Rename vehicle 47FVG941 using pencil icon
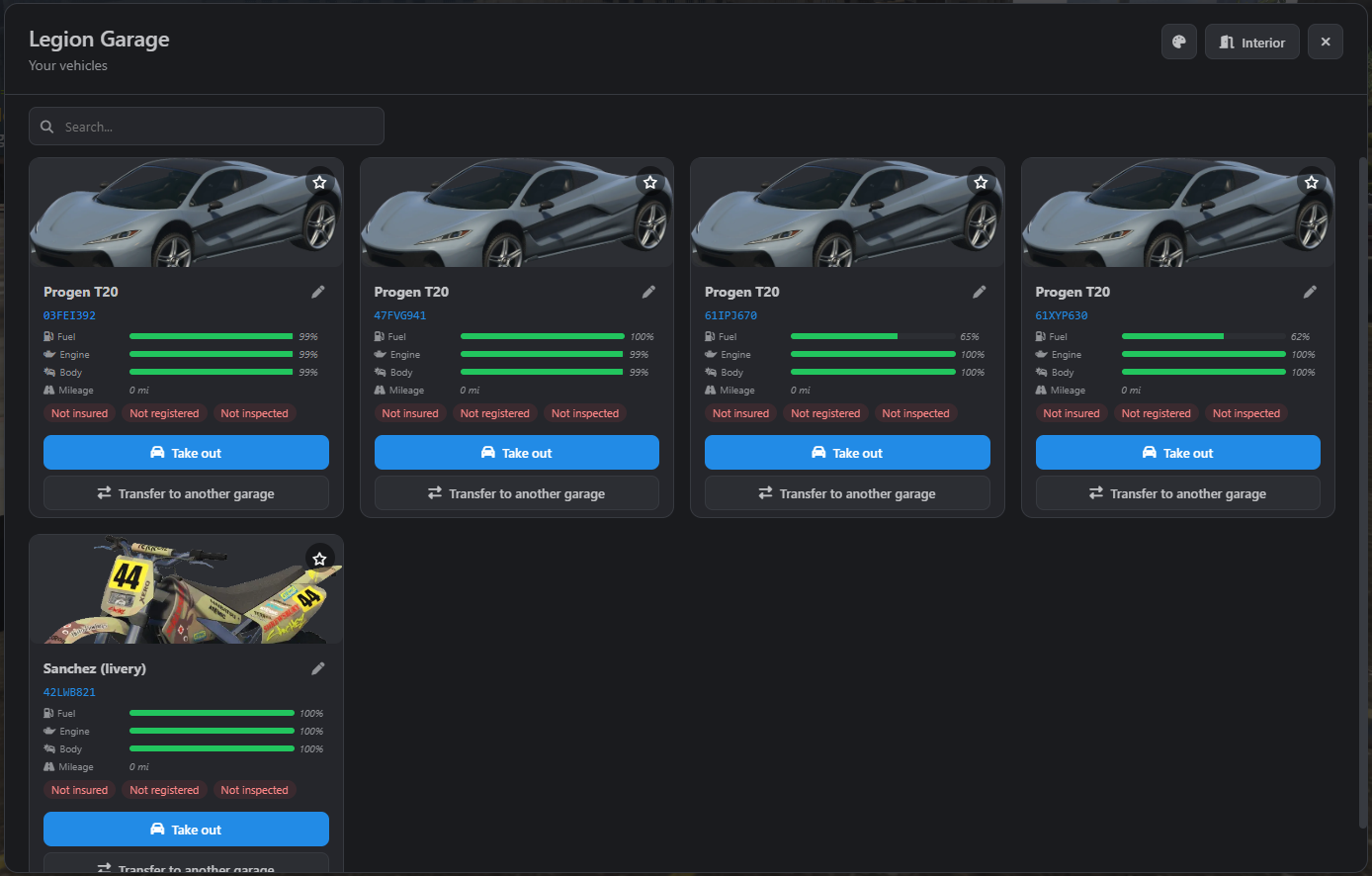This screenshot has height=876, width=1372. [648, 292]
